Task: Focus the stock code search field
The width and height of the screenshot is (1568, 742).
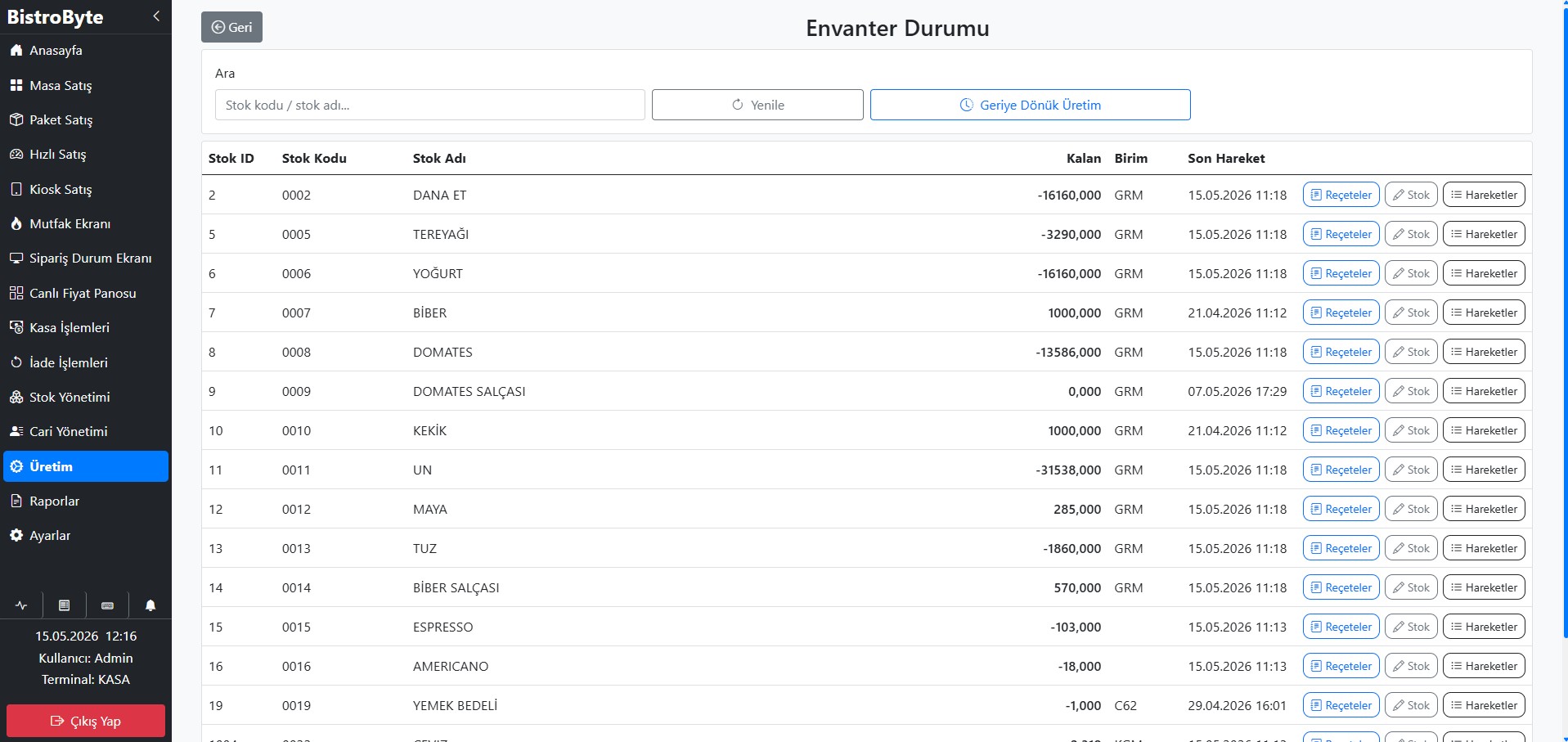Action: click(430, 105)
